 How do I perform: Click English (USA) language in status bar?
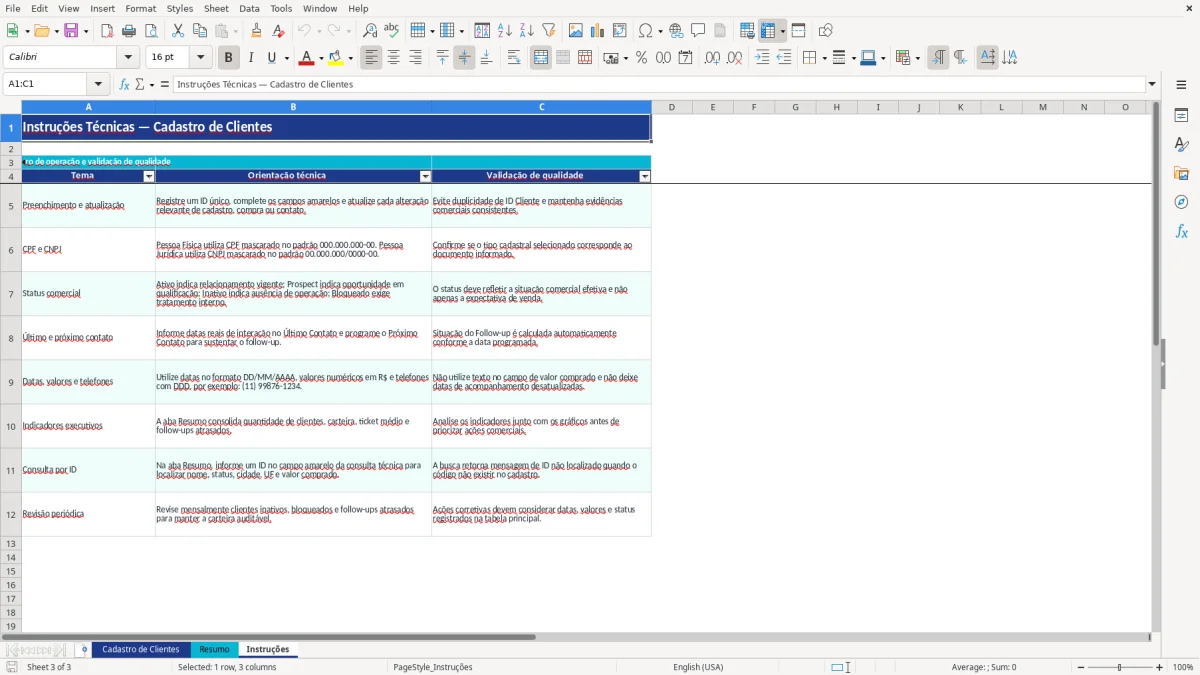[698, 667]
